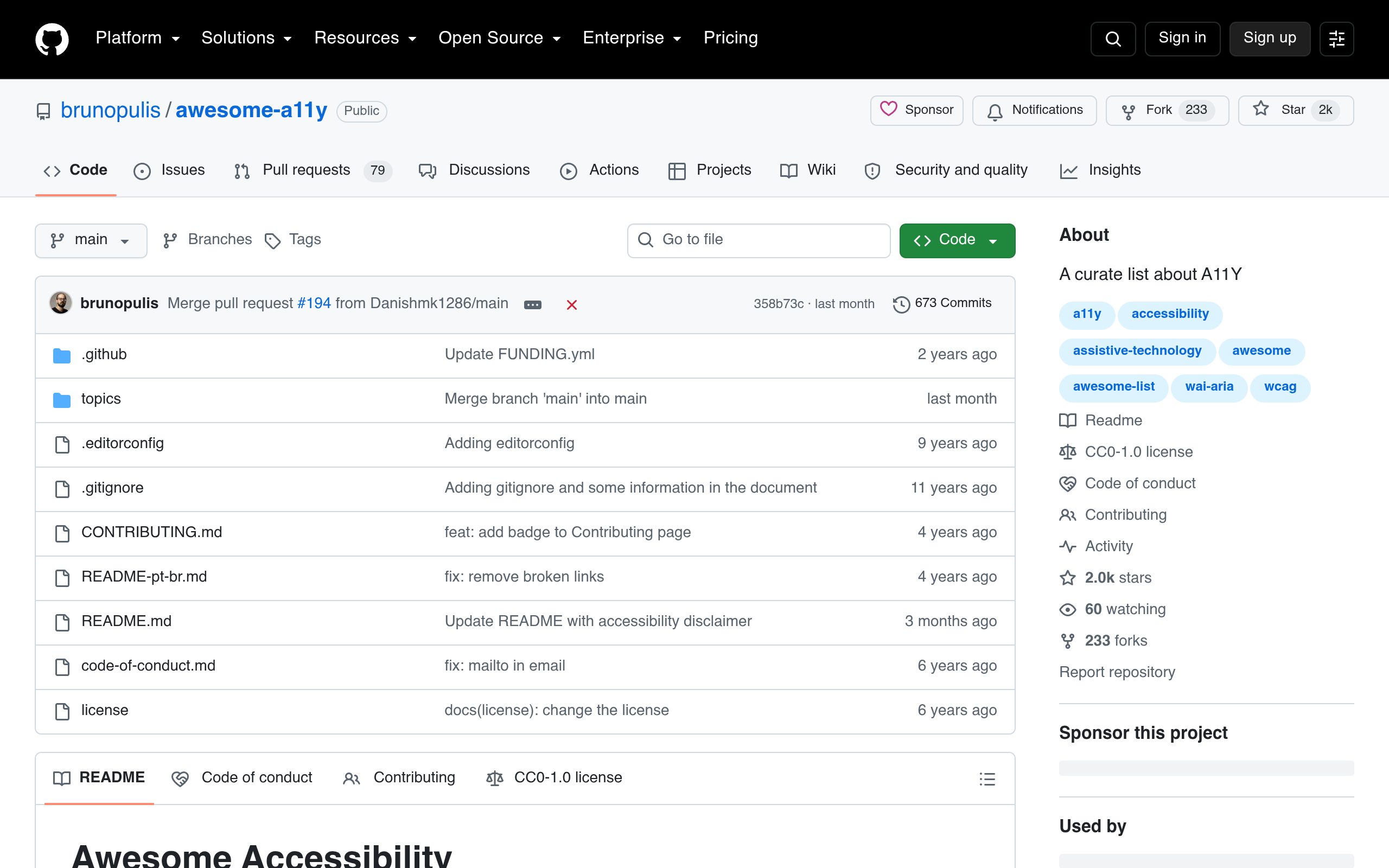
Task: Open the green Code dropdown button
Action: coord(957,240)
